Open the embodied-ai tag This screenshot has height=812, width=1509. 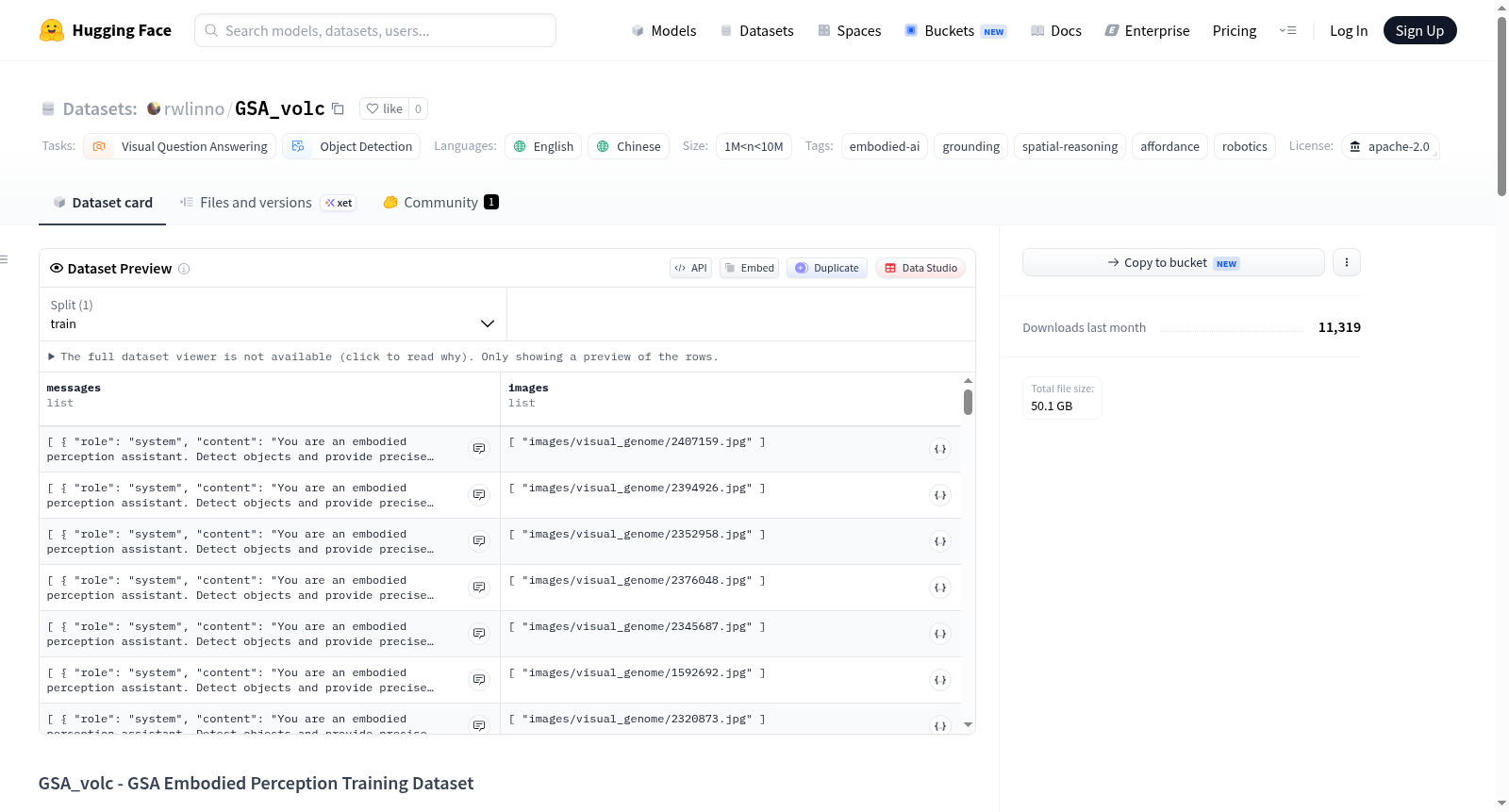(885, 146)
